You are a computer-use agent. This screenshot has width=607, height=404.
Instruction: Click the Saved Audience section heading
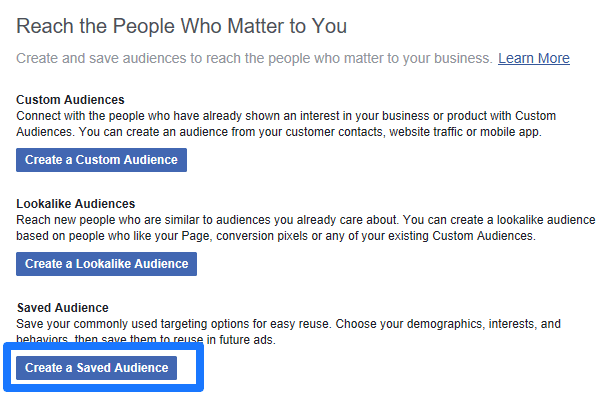pos(62,308)
